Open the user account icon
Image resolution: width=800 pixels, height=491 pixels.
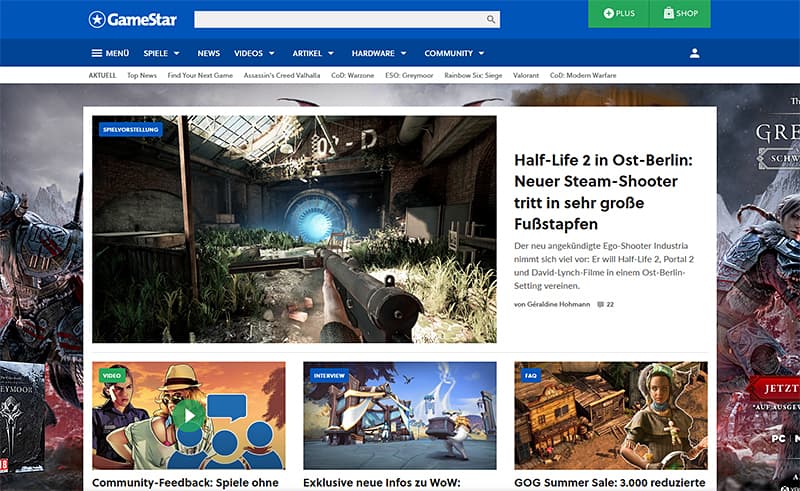click(694, 53)
